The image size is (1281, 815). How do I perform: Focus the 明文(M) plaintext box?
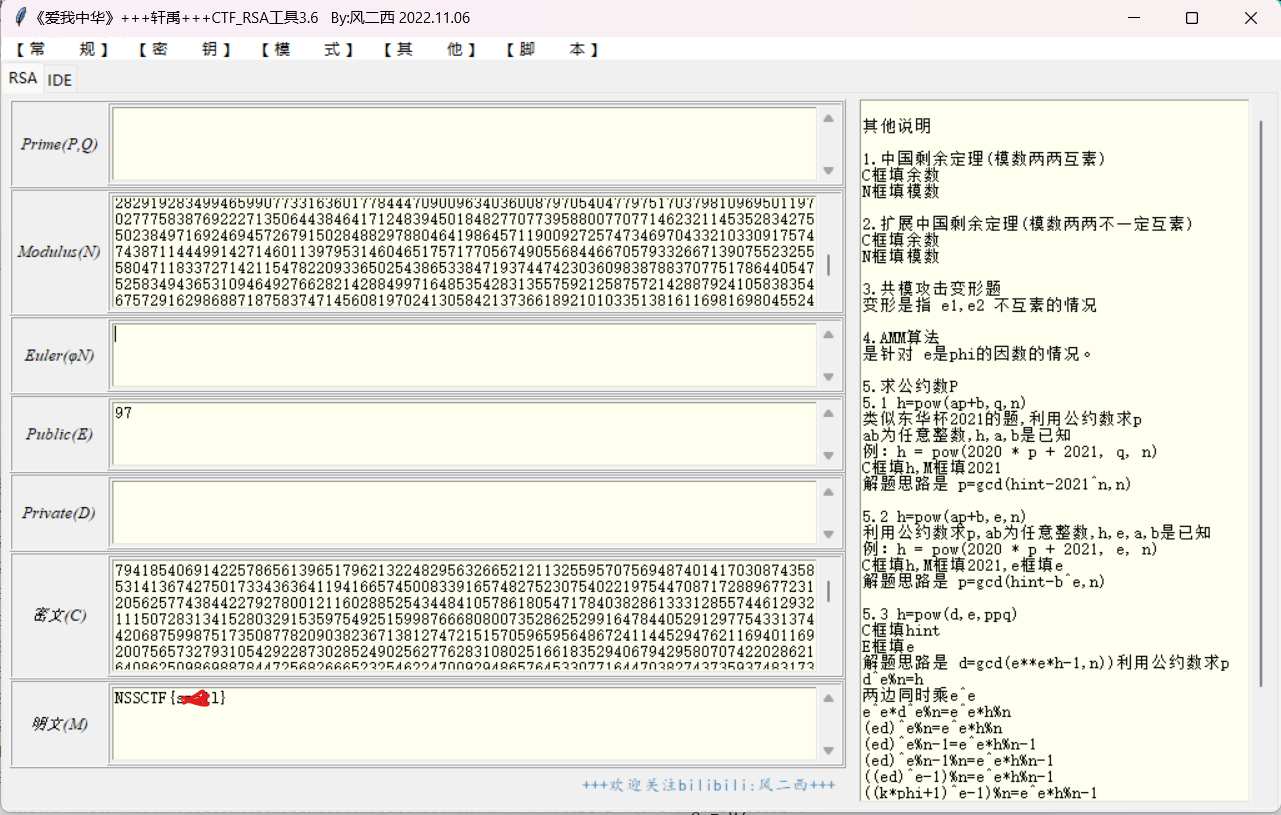coord(465,724)
